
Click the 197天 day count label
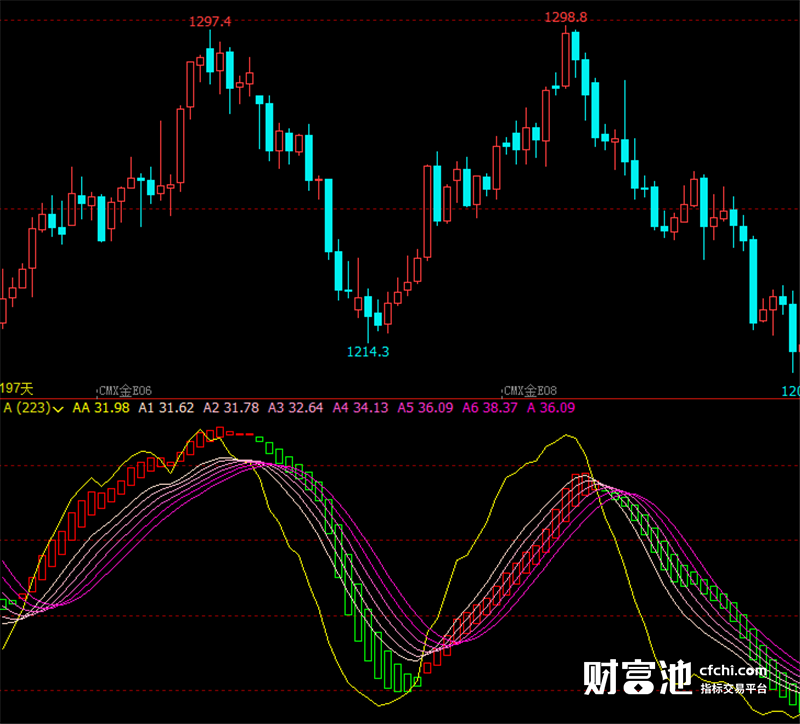[16, 389]
